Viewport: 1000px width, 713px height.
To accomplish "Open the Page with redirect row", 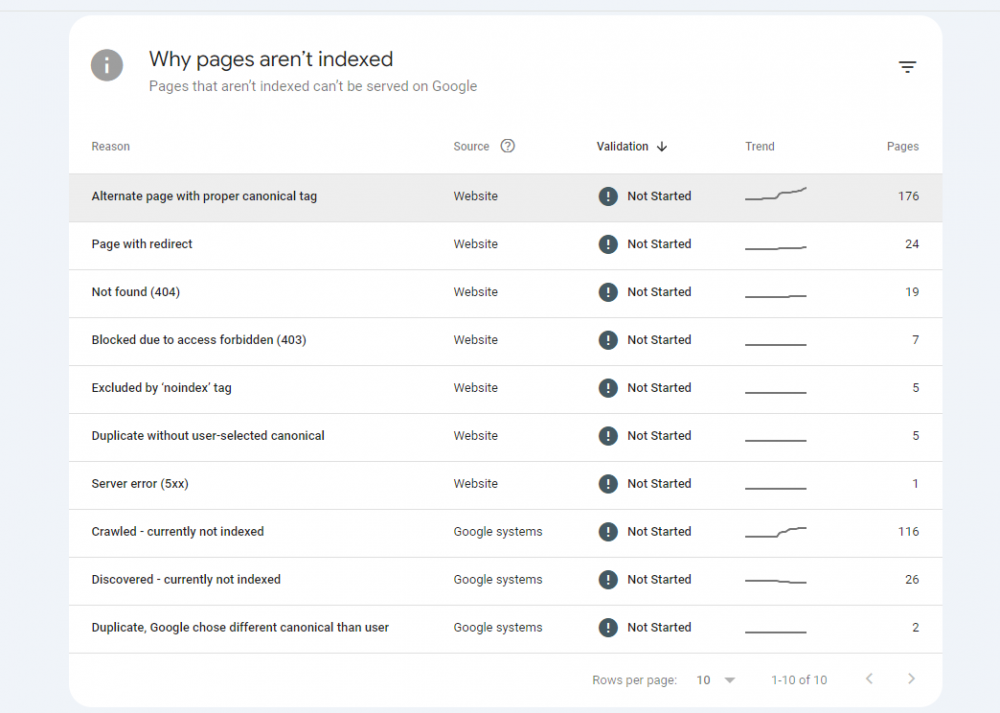I will tap(142, 244).
